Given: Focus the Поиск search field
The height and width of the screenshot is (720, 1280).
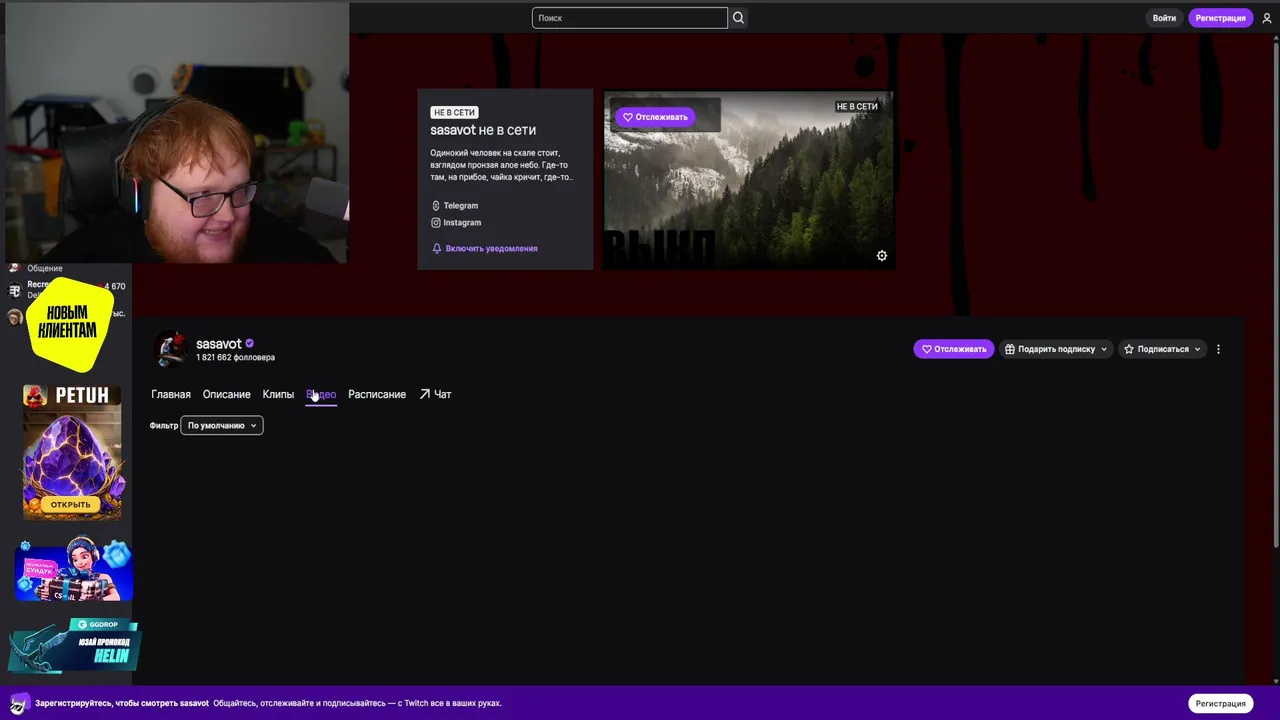Looking at the screenshot, I should pos(630,18).
